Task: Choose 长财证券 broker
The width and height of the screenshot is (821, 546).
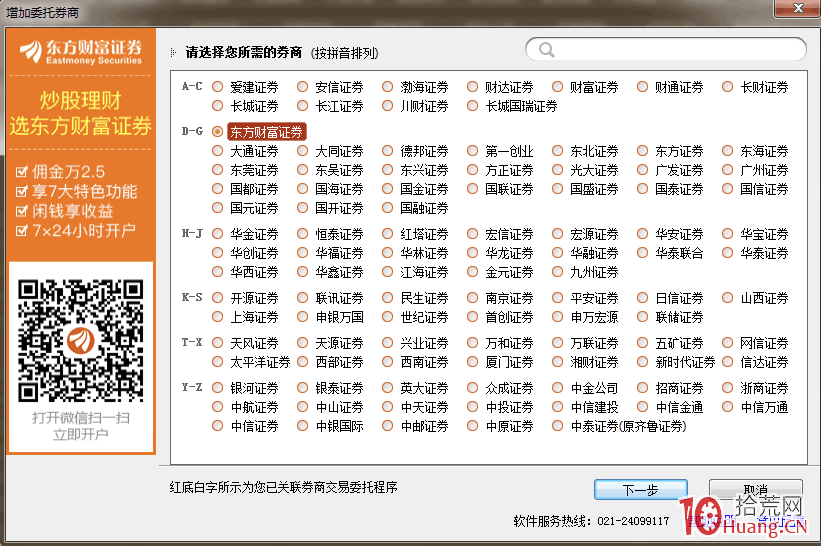Action: (727, 87)
